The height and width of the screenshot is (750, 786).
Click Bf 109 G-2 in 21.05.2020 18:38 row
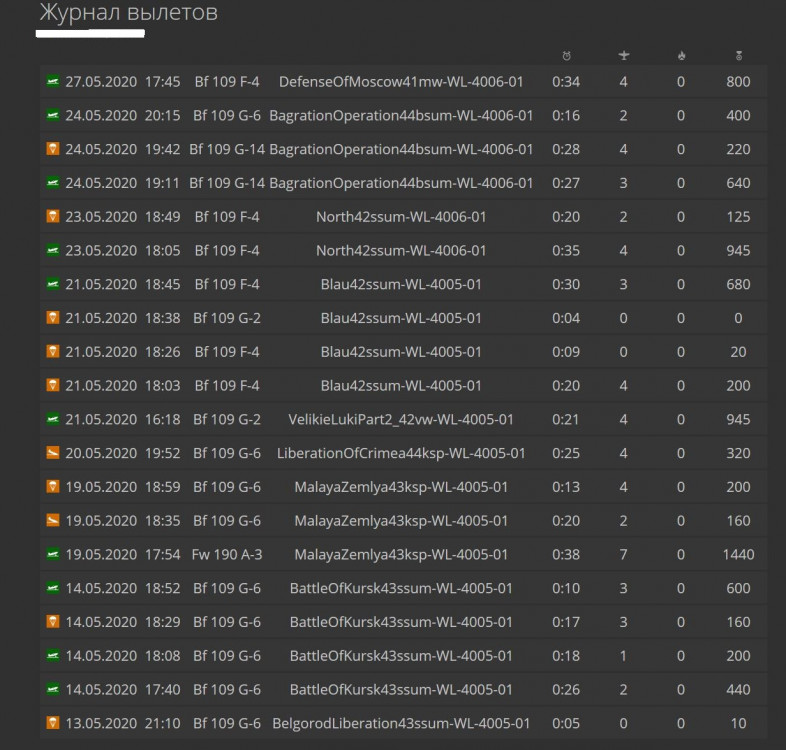click(227, 318)
